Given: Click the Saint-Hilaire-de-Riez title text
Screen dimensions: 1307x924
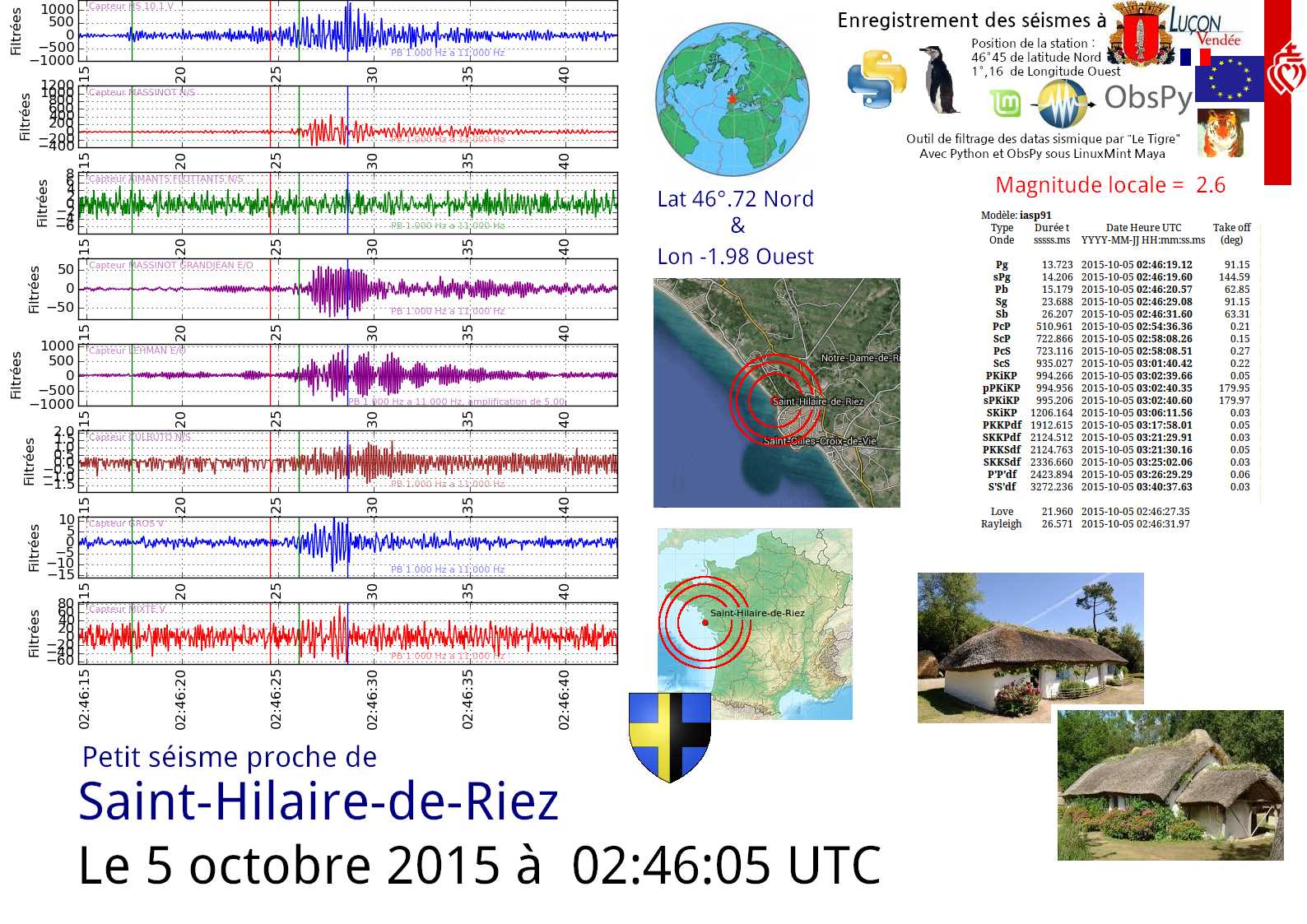Looking at the screenshot, I should [319, 801].
